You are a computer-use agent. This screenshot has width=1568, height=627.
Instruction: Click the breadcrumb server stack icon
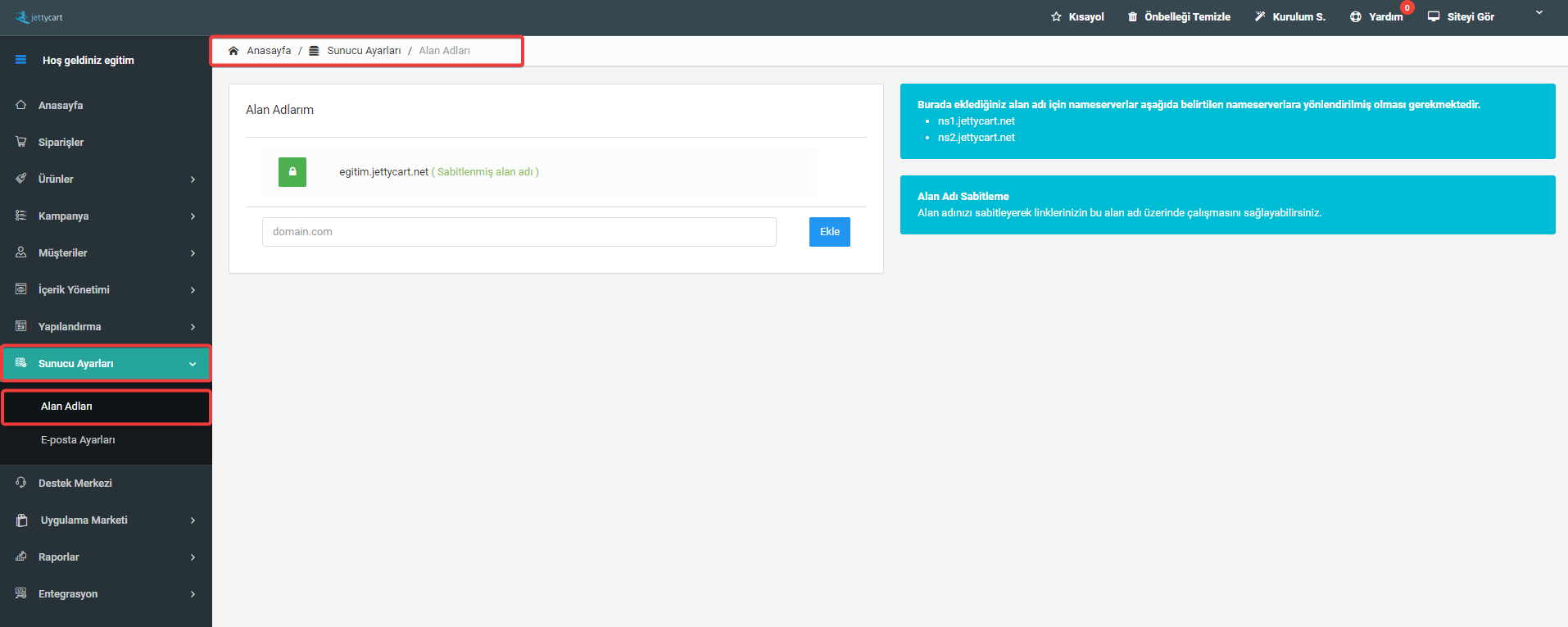coord(314,51)
